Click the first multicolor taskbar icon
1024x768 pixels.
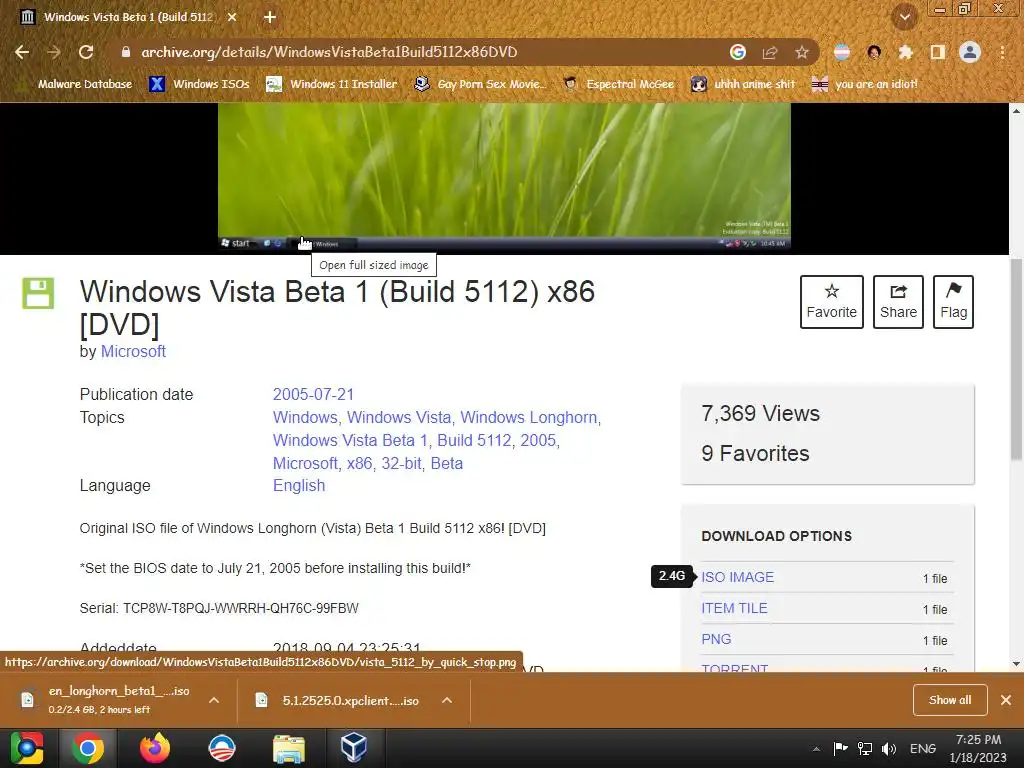click(26, 748)
